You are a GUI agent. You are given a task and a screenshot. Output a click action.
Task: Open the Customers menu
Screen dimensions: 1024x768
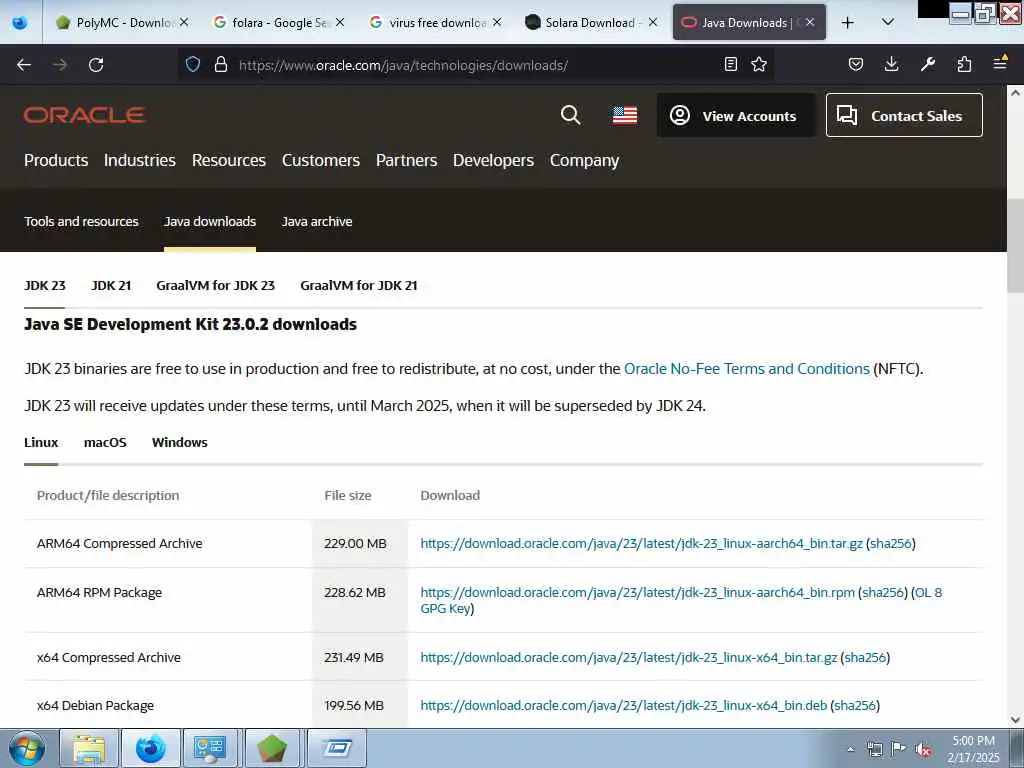click(x=321, y=161)
